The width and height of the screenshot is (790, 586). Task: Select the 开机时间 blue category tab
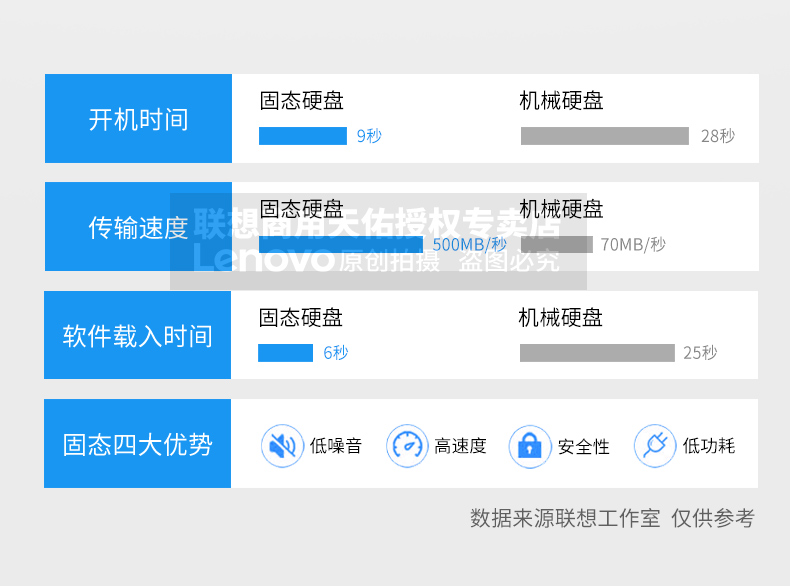click(138, 119)
